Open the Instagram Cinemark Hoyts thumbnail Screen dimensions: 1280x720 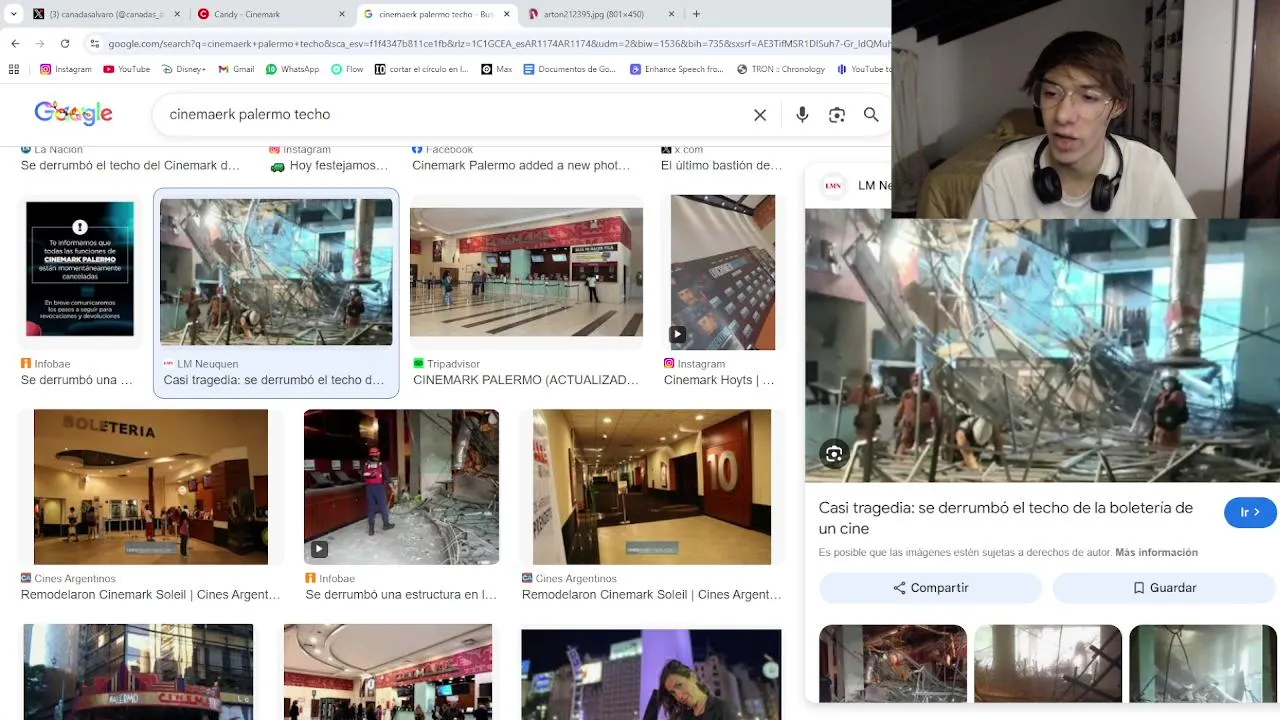[x=723, y=272]
